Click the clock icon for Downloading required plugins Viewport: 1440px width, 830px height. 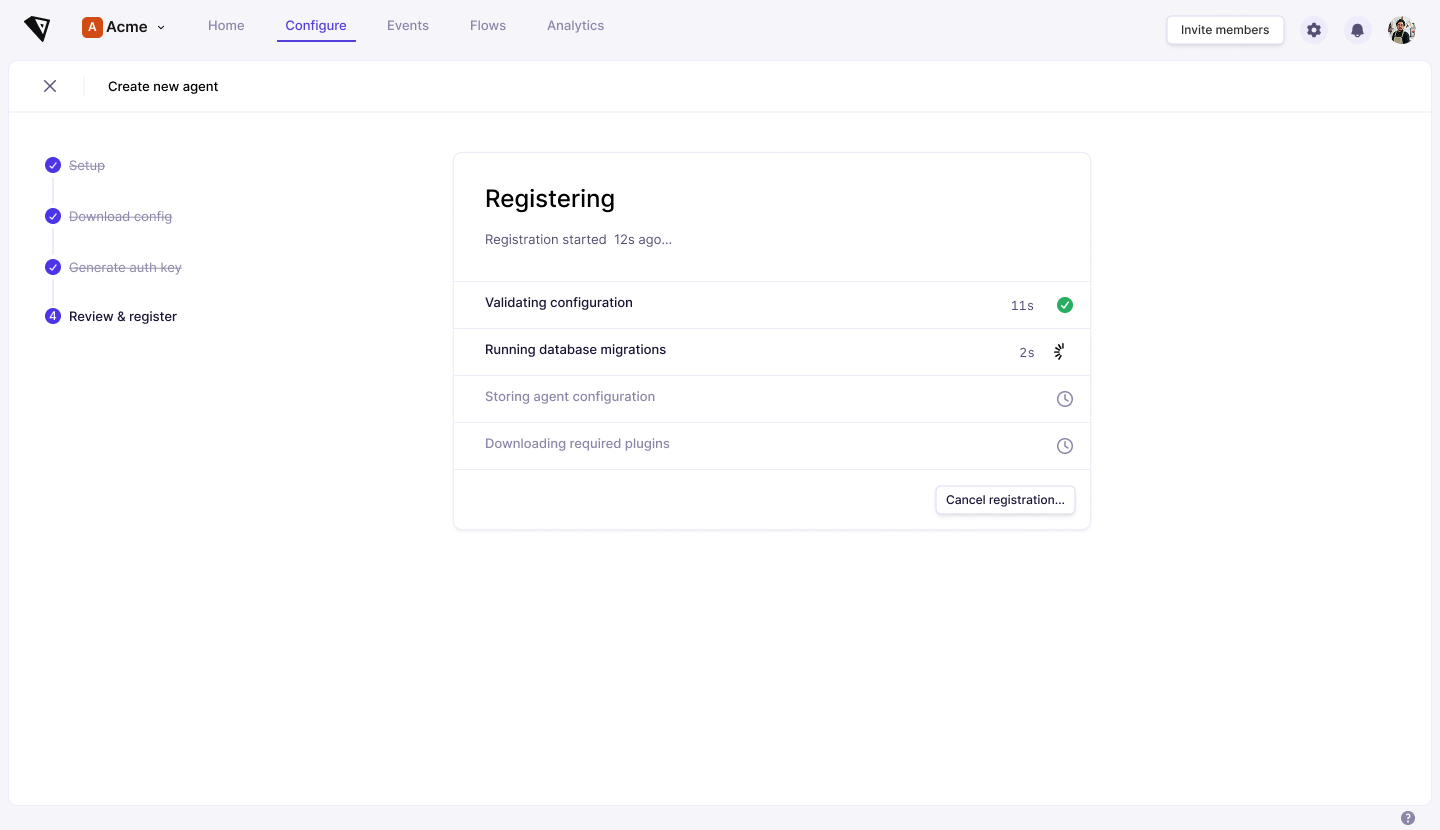(x=1065, y=446)
